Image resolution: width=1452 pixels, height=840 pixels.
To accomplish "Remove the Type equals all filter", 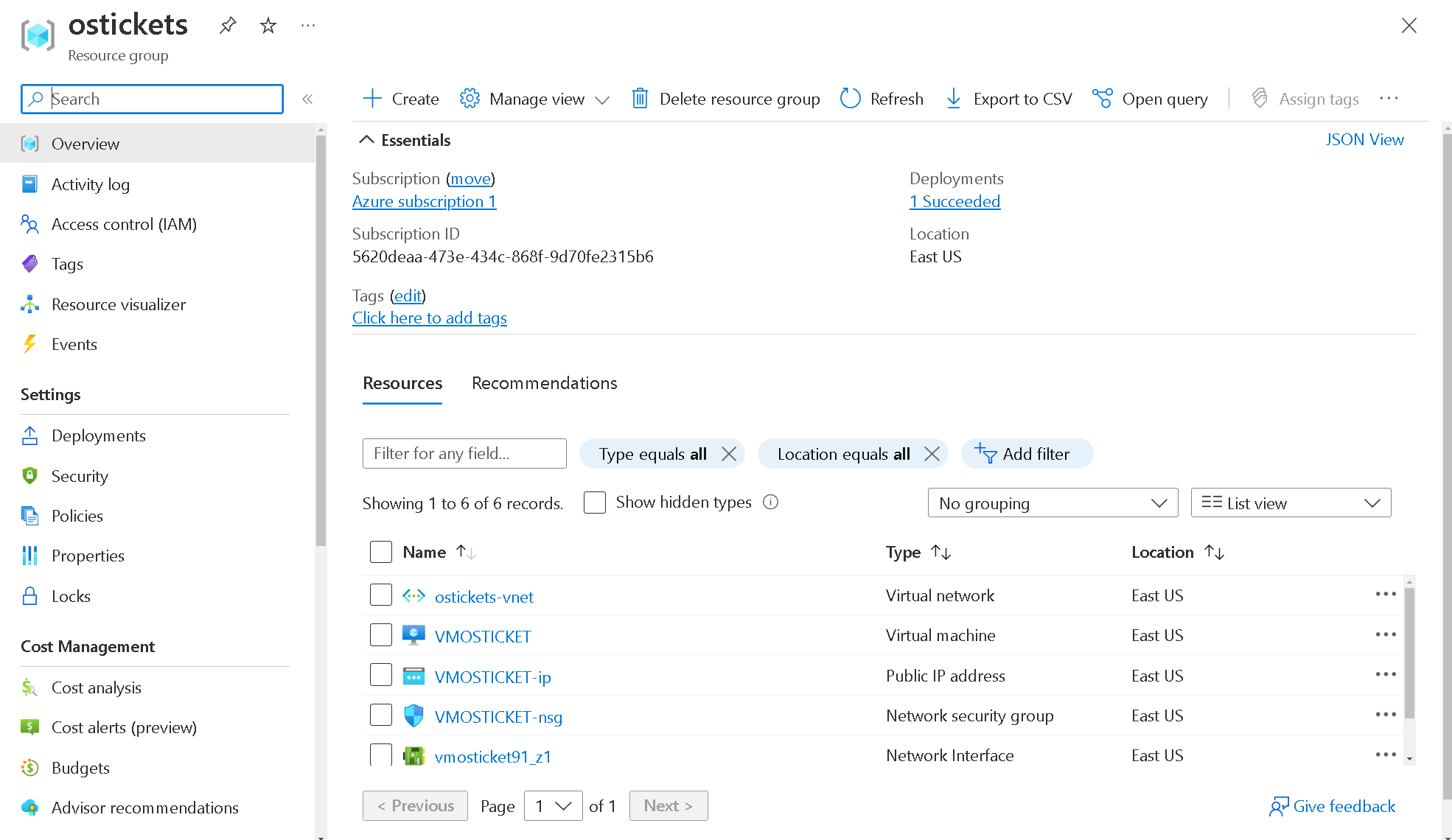I will 729,454.
